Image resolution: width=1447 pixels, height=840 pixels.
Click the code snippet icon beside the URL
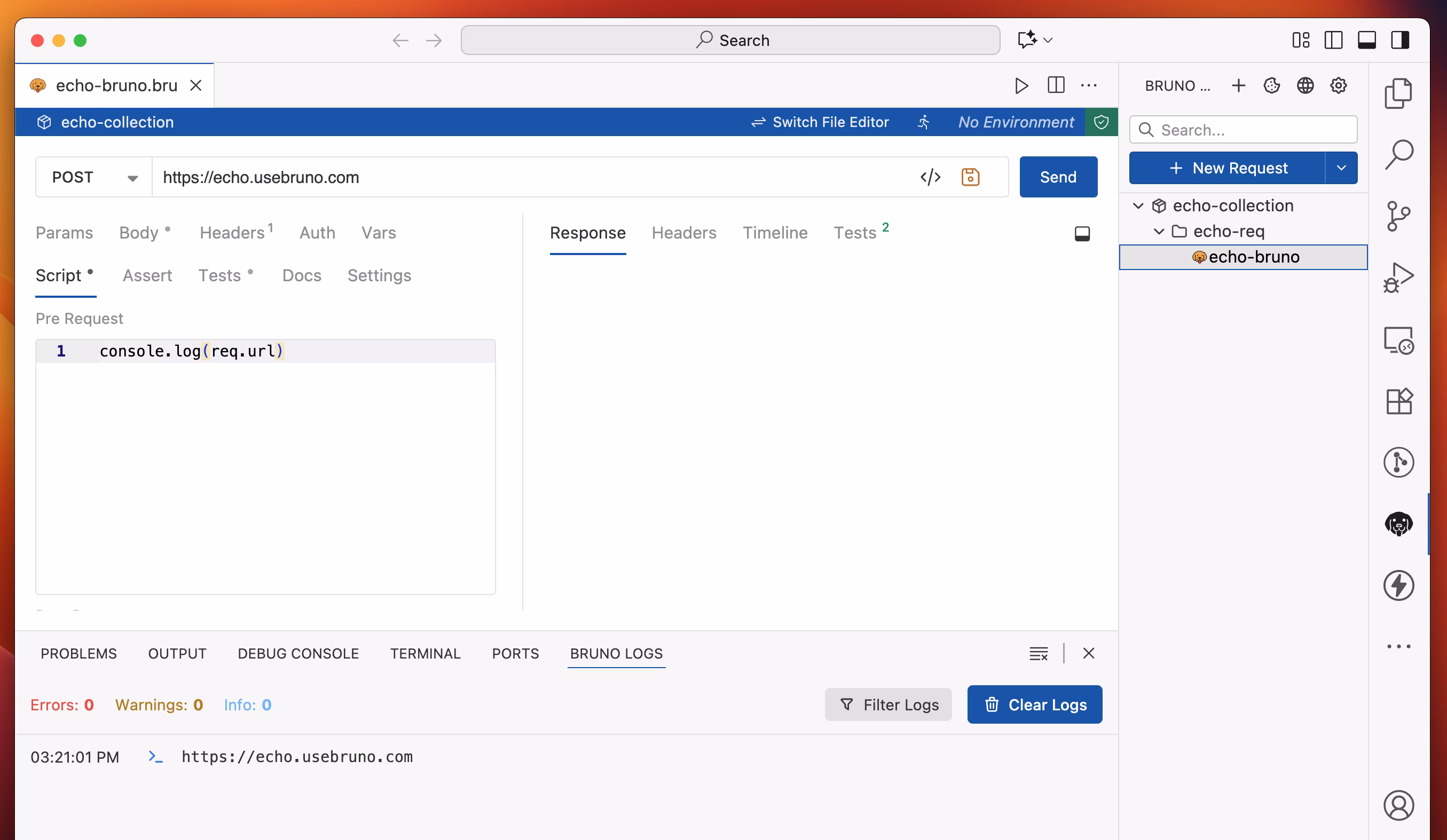(x=931, y=177)
